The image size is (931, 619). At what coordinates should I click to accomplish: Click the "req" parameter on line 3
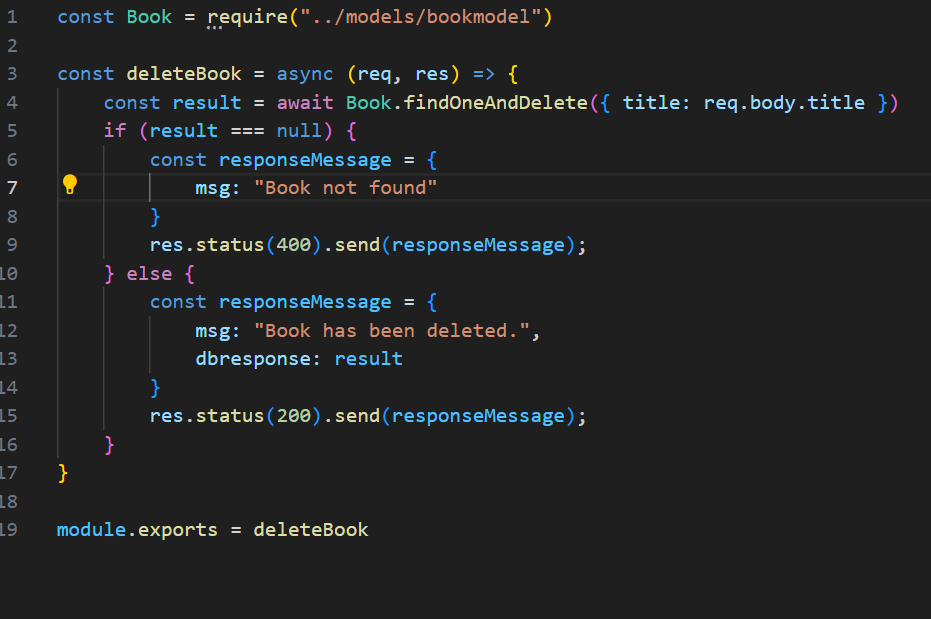374,74
